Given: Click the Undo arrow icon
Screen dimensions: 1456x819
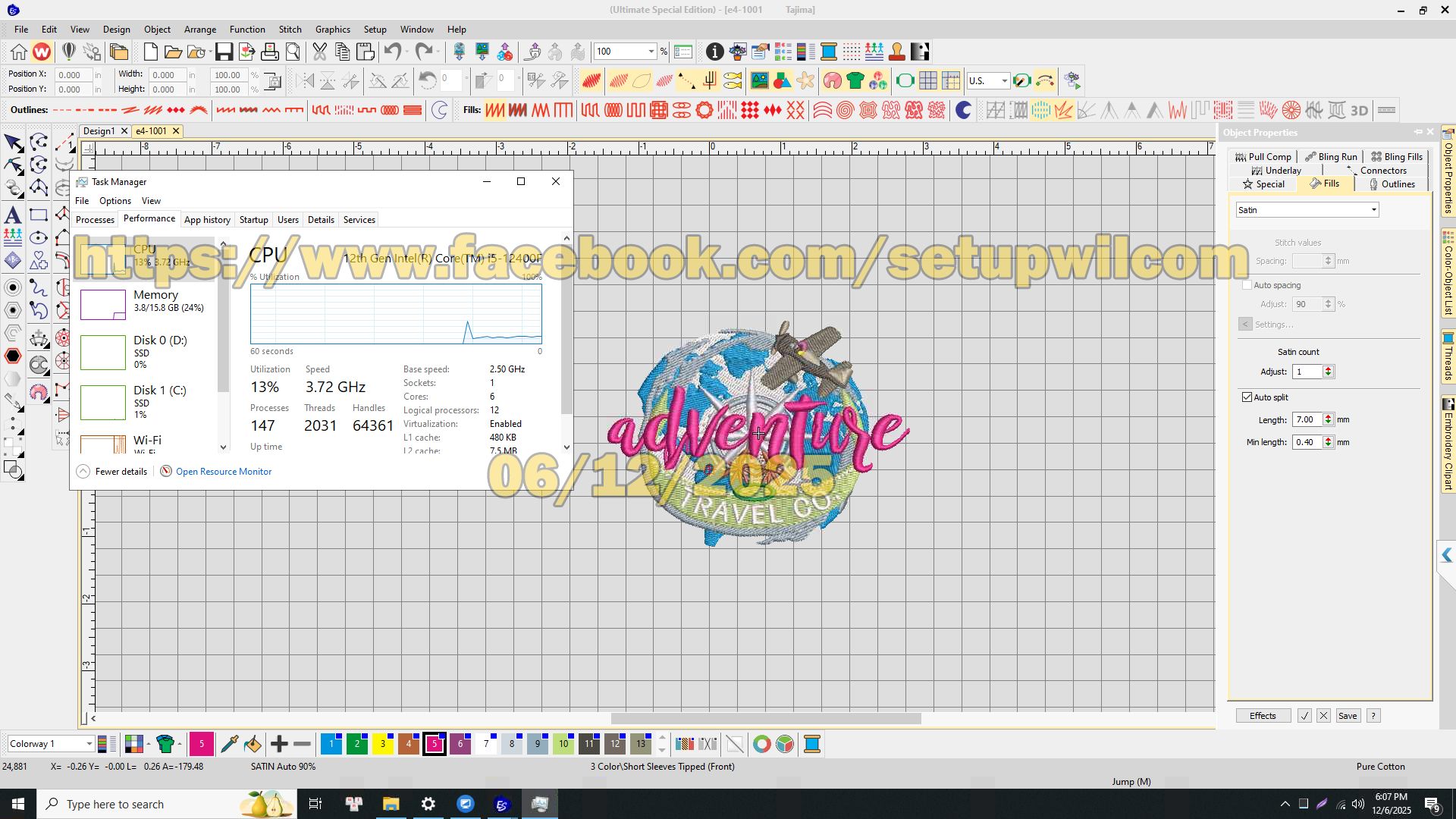Looking at the screenshot, I should [392, 52].
